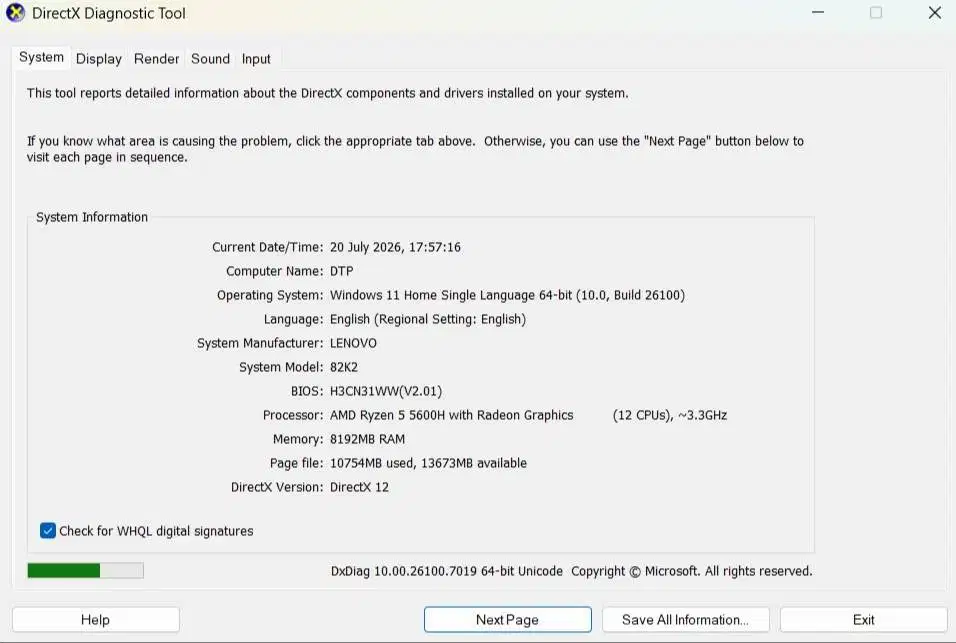The width and height of the screenshot is (956, 643).
Task: Click the DirectX Diagnostic Tool title icon
Action: (15, 13)
